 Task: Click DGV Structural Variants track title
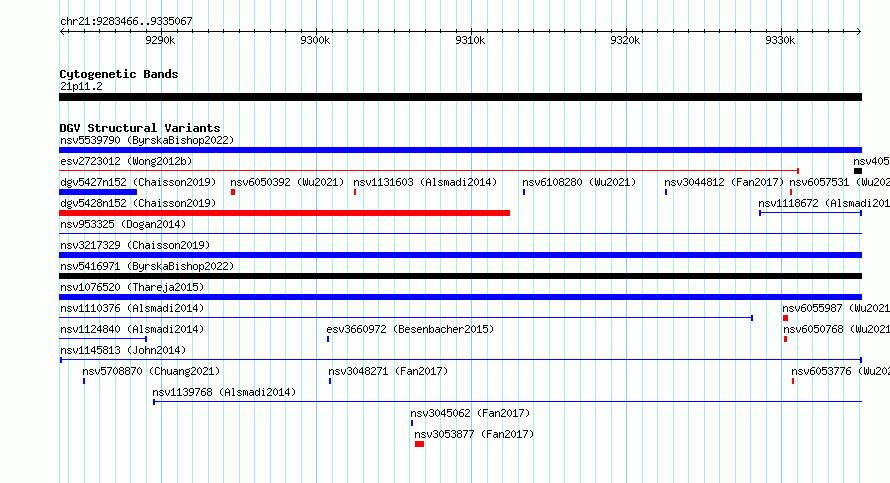coord(140,128)
